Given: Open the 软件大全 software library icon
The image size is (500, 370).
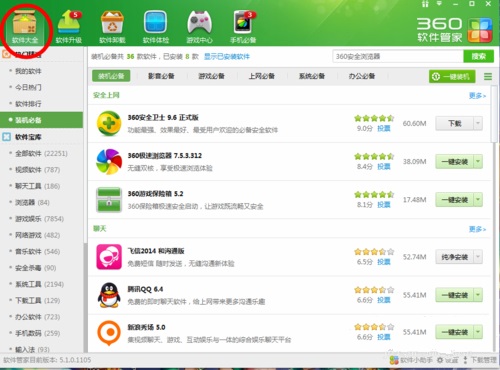Looking at the screenshot, I should coord(25,27).
